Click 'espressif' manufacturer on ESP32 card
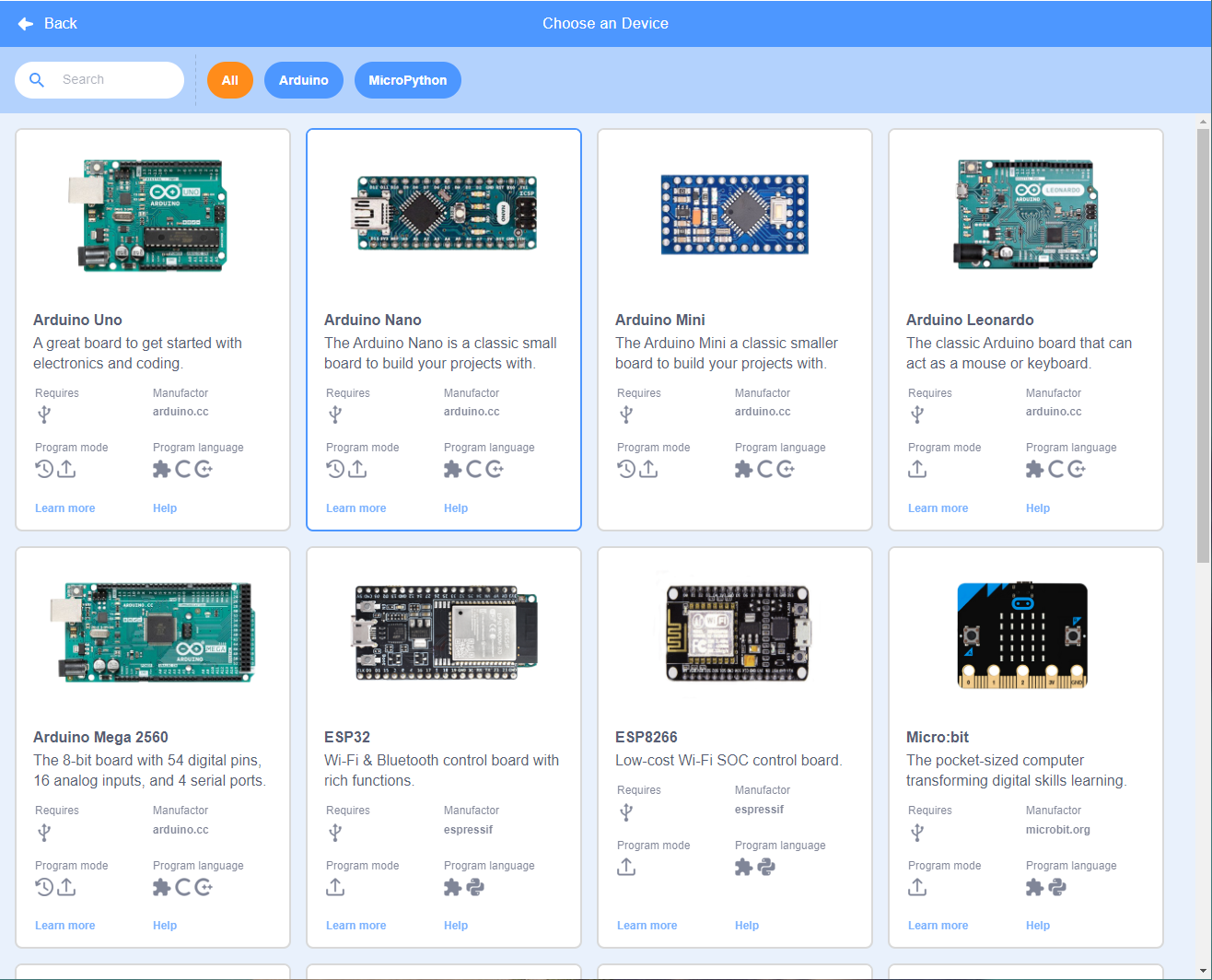Image resolution: width=1212 pixels, height=980 pixels. coord(468,830)
